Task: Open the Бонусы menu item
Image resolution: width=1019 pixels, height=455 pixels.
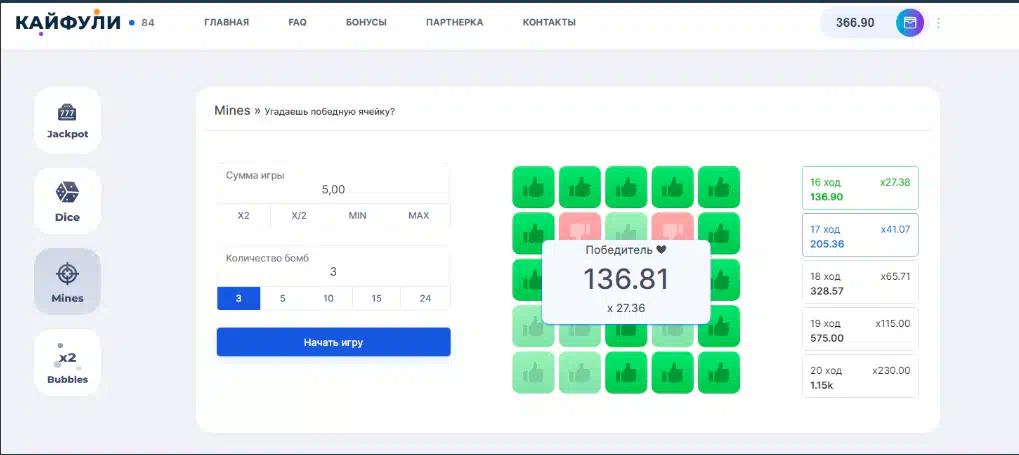Action: 366,22
